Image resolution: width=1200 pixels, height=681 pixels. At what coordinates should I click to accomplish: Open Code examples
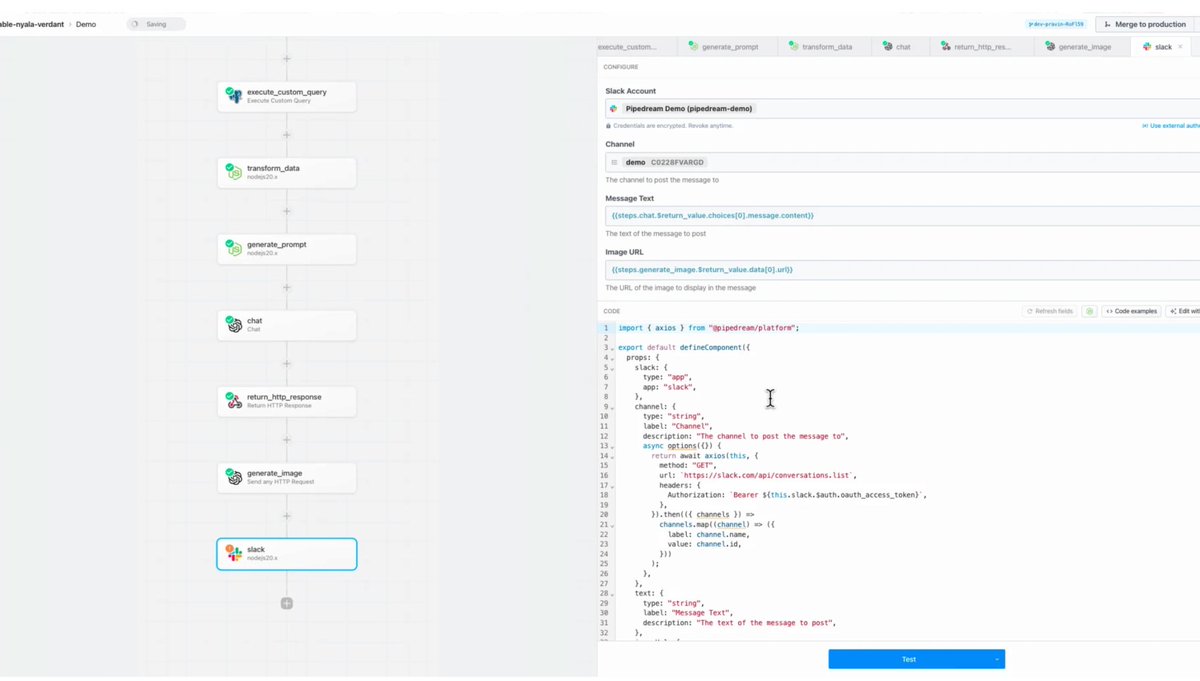click(x=1131, y=311)
